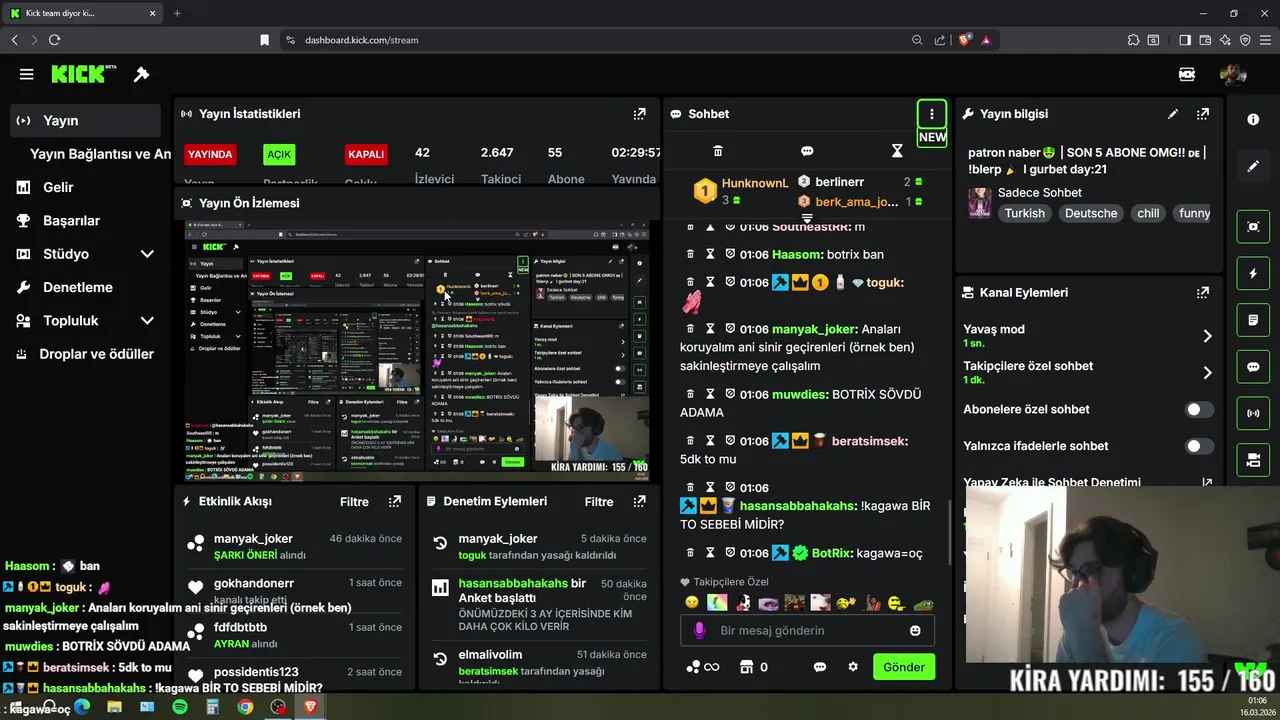The width and height of the screenshot is (1280, 720).
Task: Click ban shield icon on manyak_joker's message
Action: (730, 328)
